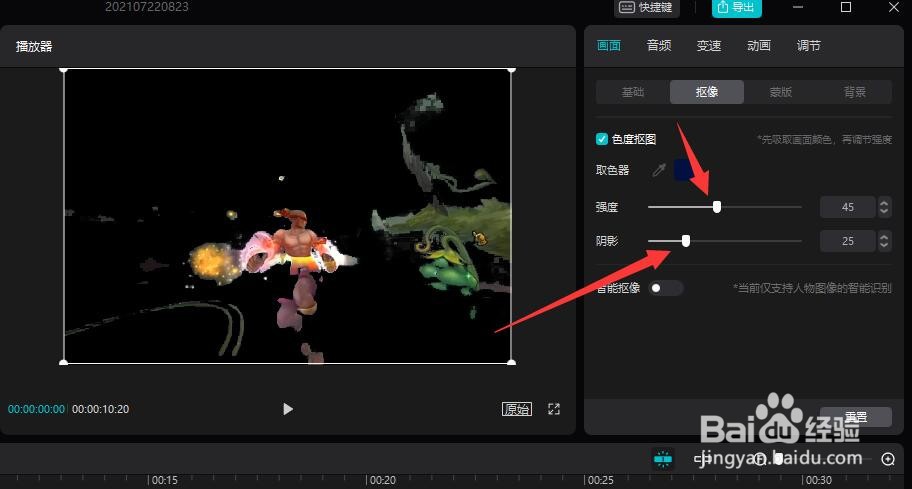Click the project title 202107220823
The image size is (912, 489).
point(147,7)
